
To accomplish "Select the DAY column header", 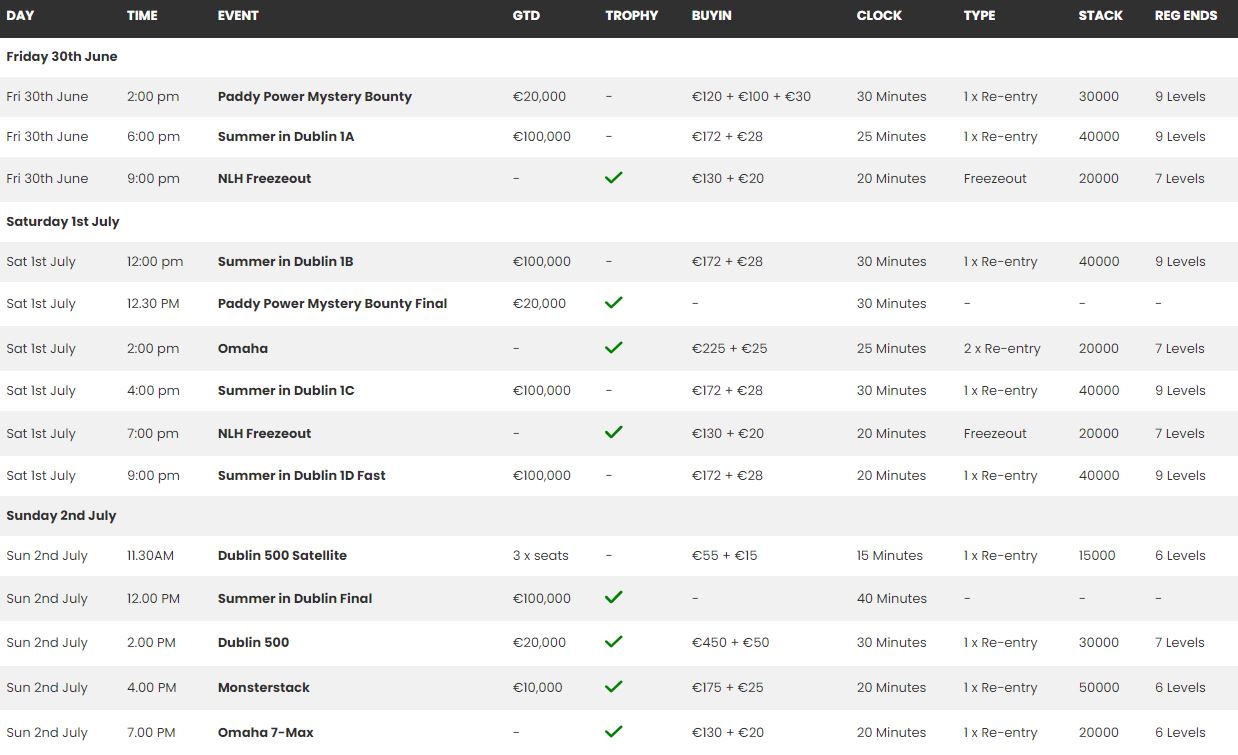I will [x=20, y=16].
